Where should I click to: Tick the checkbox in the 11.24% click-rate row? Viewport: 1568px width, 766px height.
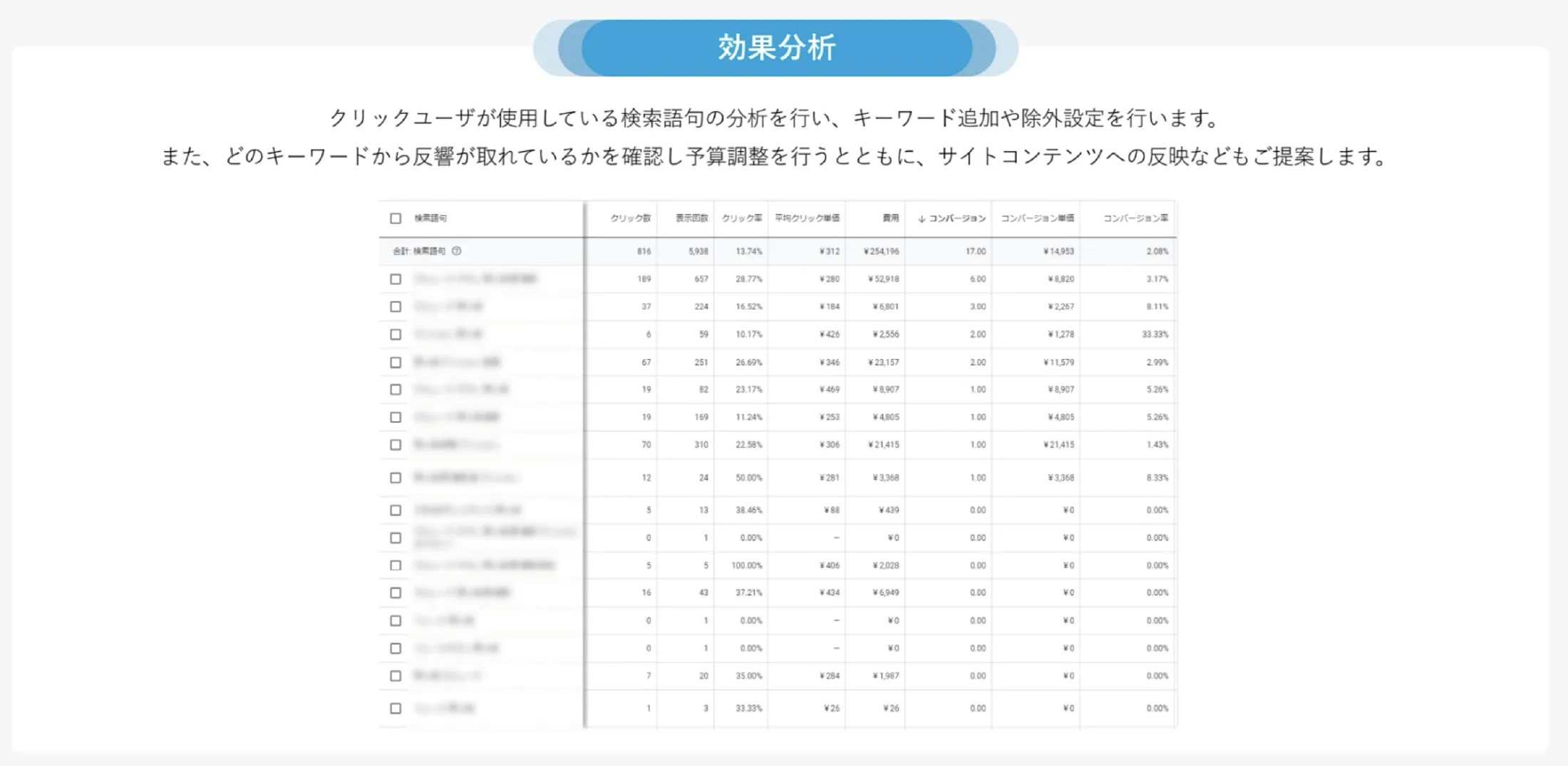pyautogui.click(x=396, y=417)
